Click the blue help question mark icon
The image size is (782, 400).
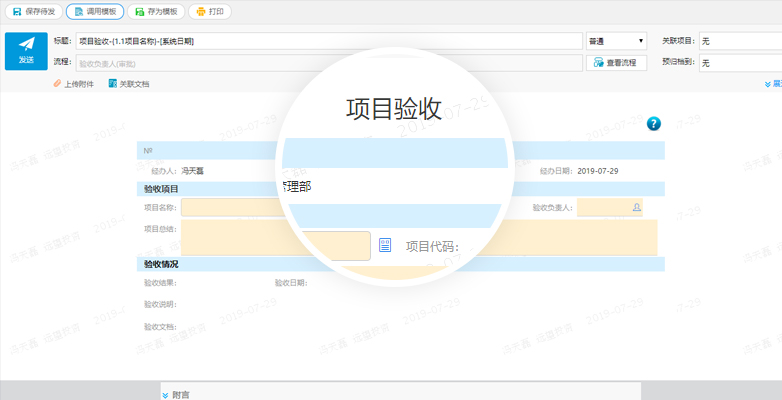654,123
